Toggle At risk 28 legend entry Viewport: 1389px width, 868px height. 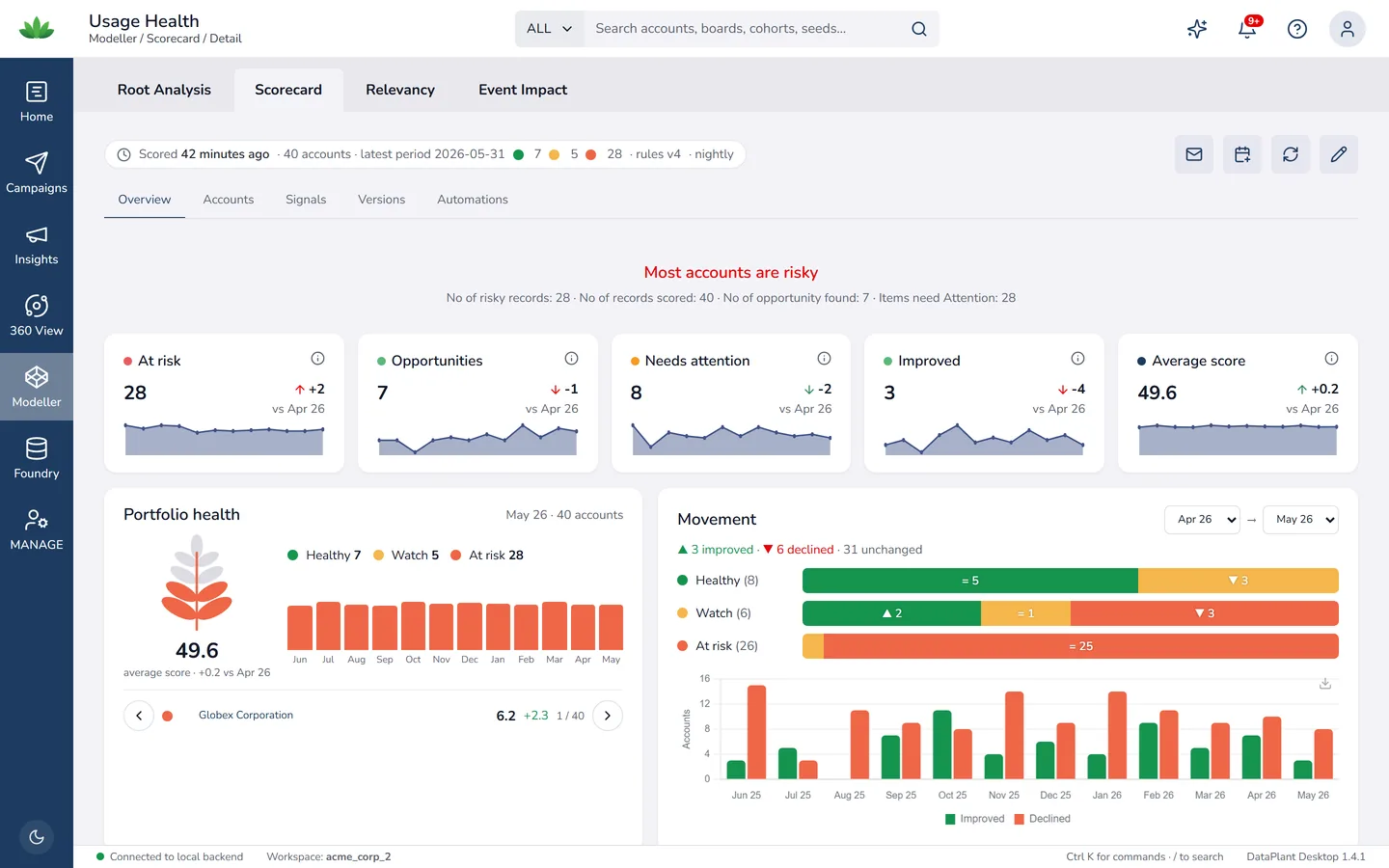coord(487,556)
